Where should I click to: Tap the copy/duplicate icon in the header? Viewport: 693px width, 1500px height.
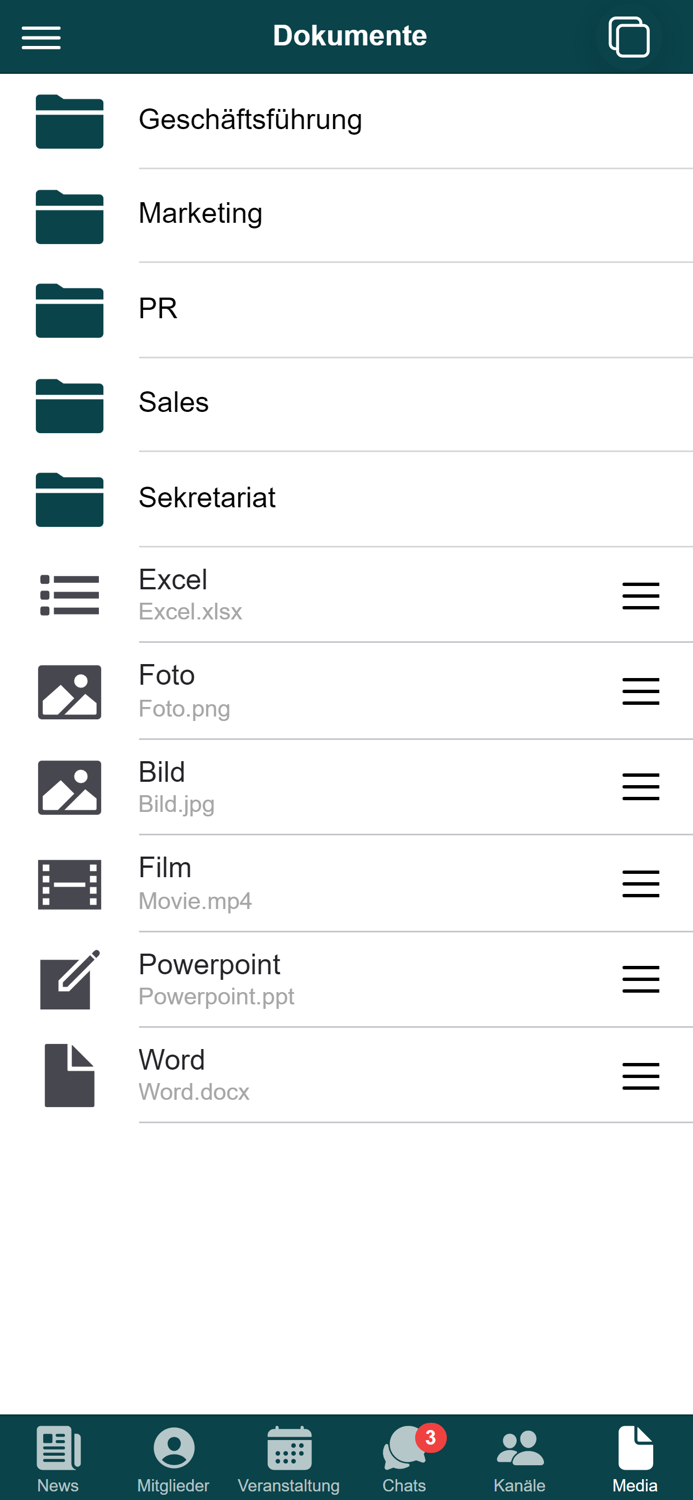tap(629, 36)
